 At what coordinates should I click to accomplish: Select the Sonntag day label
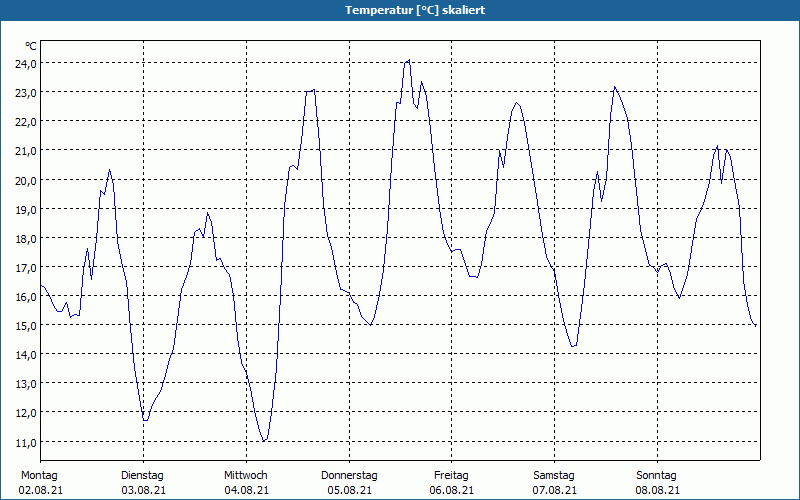click(656, 475)
